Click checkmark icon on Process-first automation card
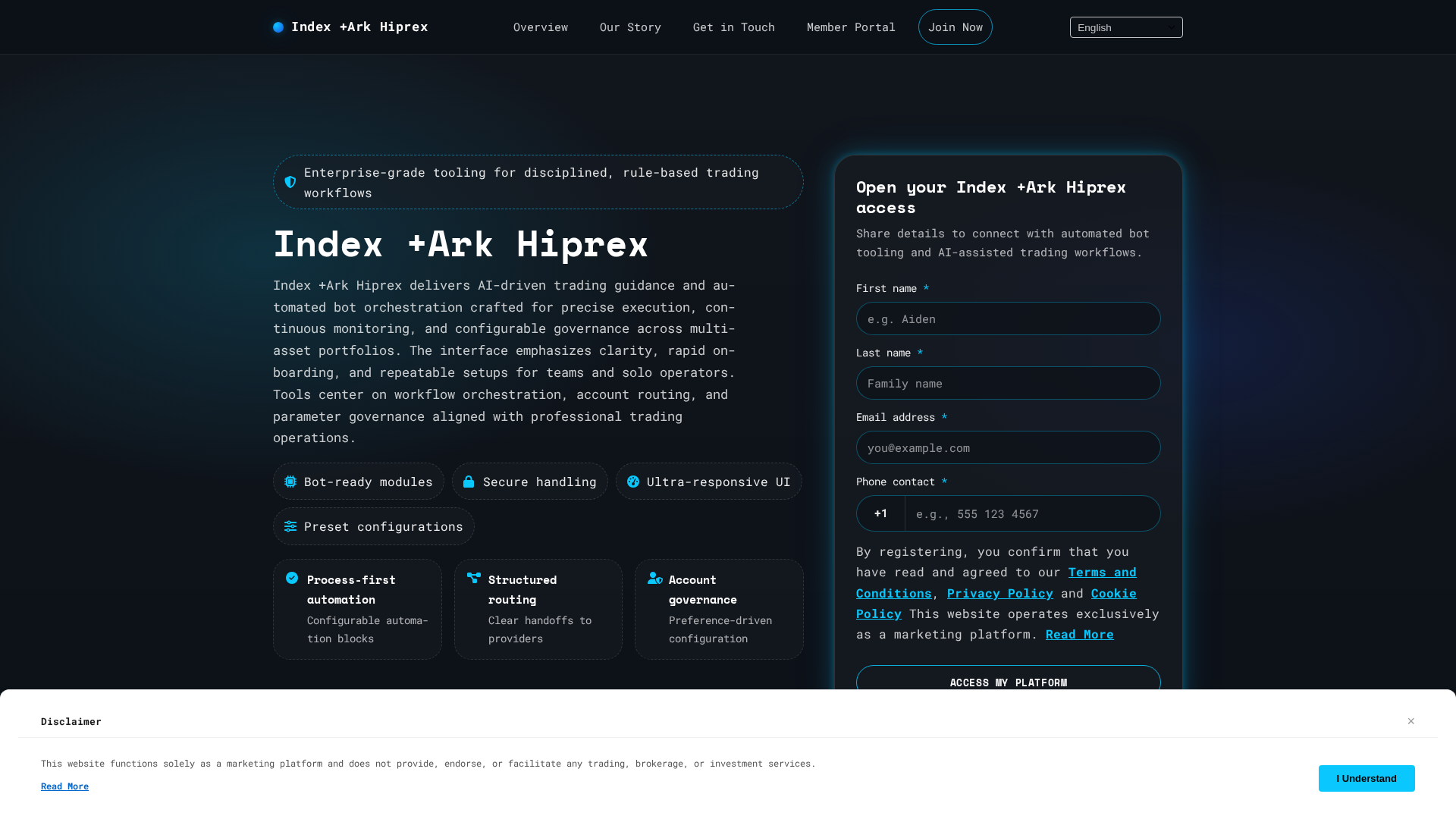Viewport: 1456px width, 819px height. click(292, 578)
